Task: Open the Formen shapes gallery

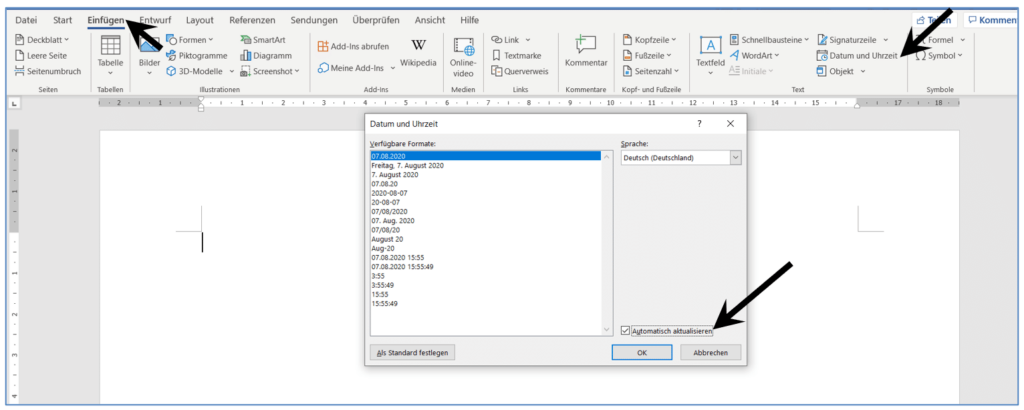Action: pos(189,40)
